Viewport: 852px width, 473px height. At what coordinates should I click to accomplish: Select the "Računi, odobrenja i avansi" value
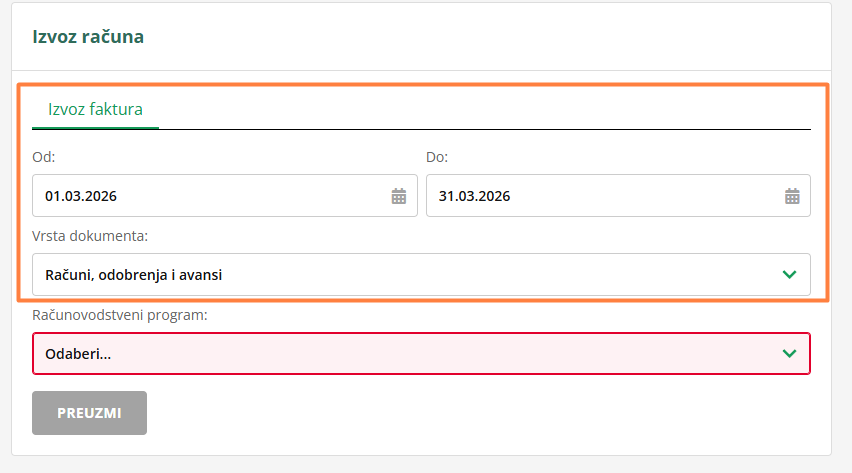point(133,274)
